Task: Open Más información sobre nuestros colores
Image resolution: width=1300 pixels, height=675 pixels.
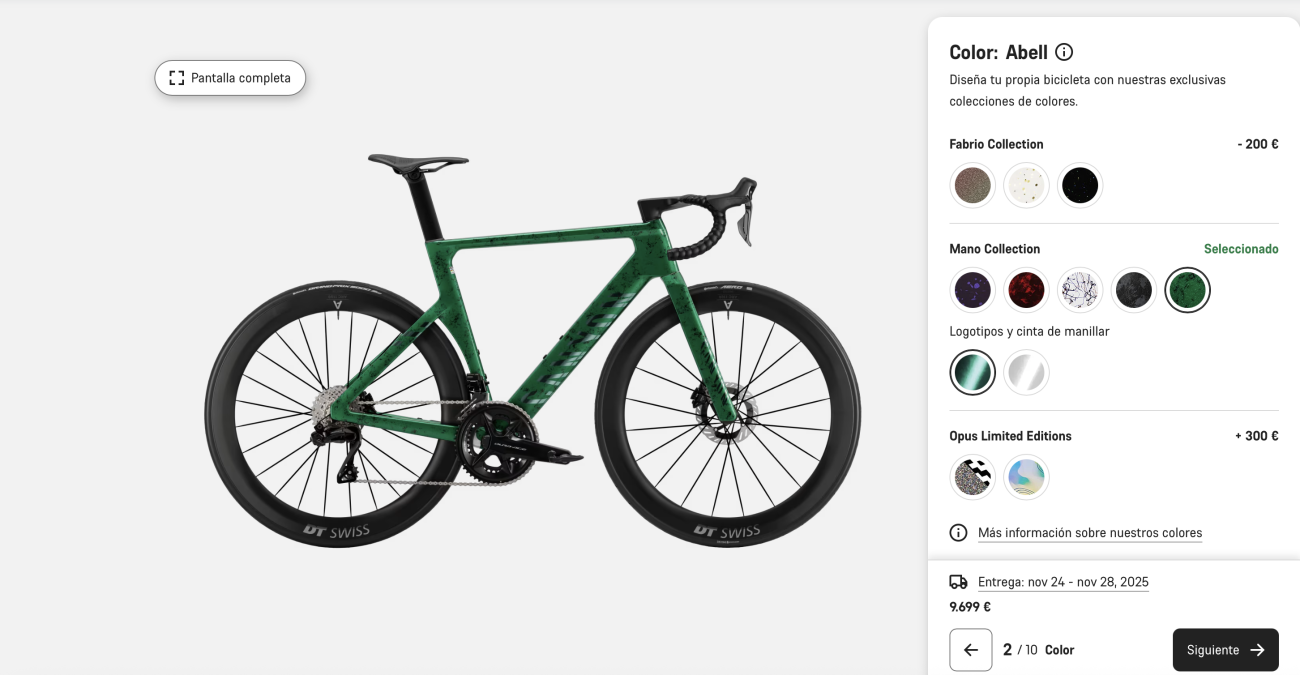Action: click(x=1091, y=532)
